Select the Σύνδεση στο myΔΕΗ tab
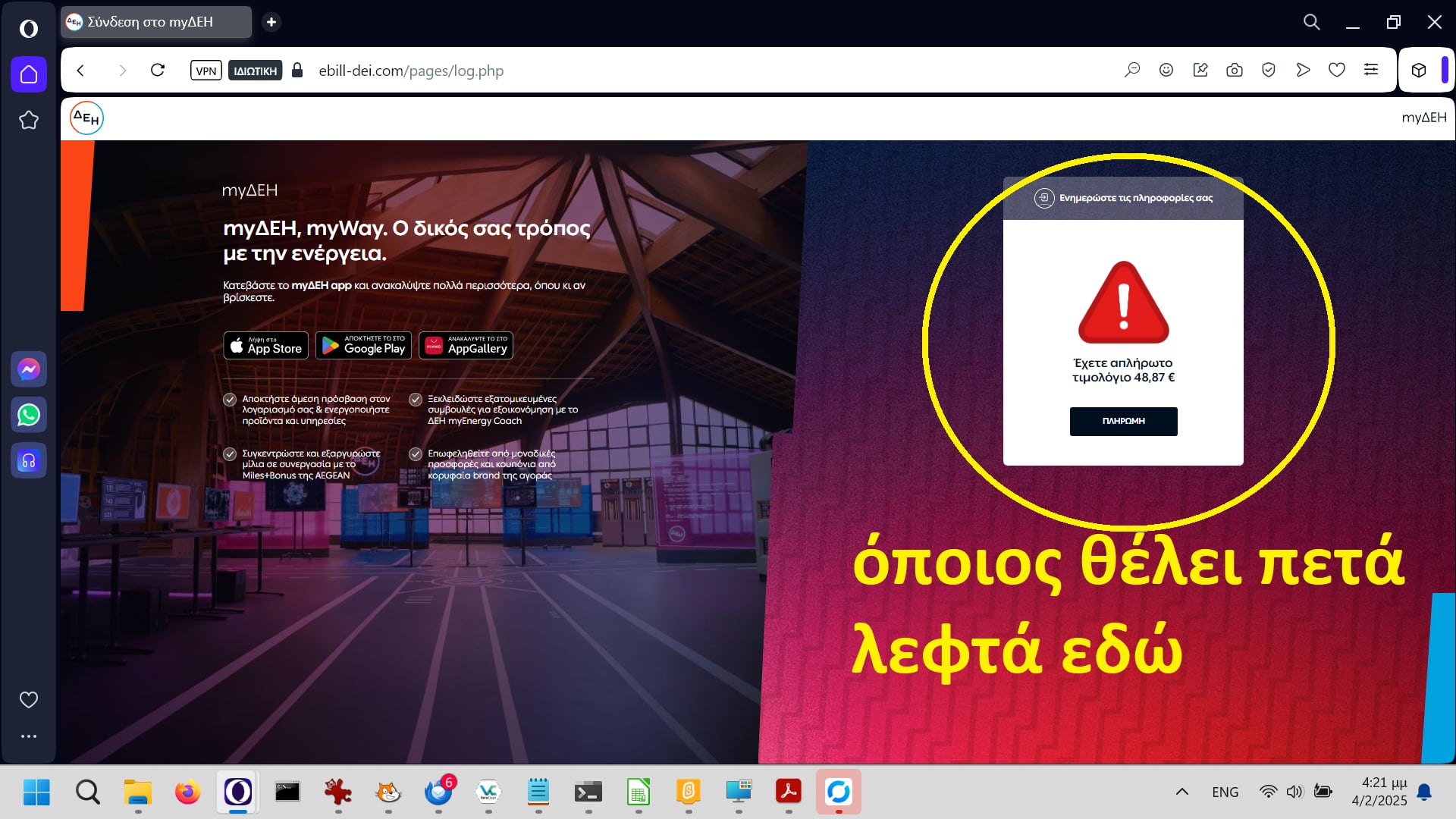Image resolution: width=1456 pixels, height=819 pixels. click(155, 22)
